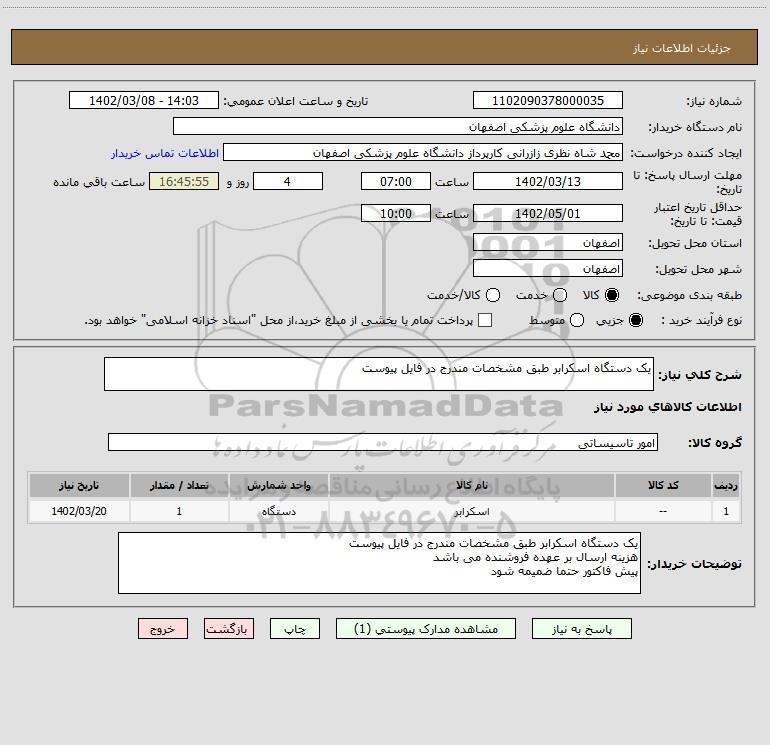Click the remaining days field showing 4
Screen dimensions: 770x745
point(288,182)
